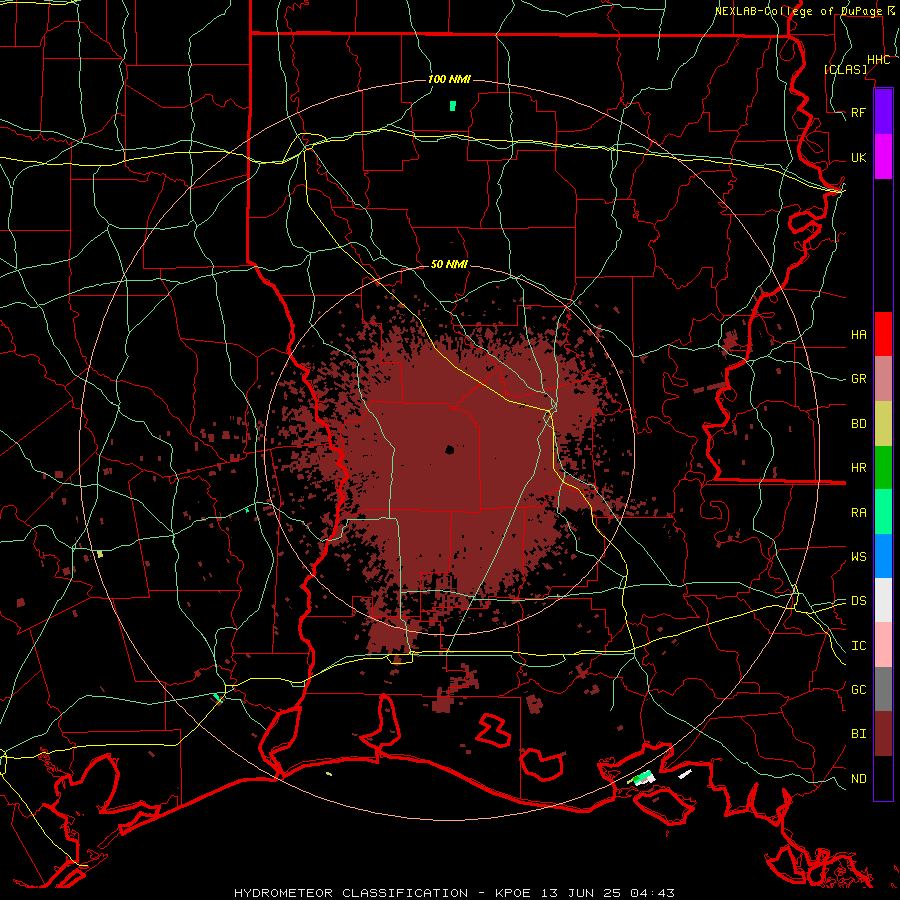The height and width of the screenshot is (900, 900).
Task: Pick the light green RA swatch
Action: (x=883, y=512)
